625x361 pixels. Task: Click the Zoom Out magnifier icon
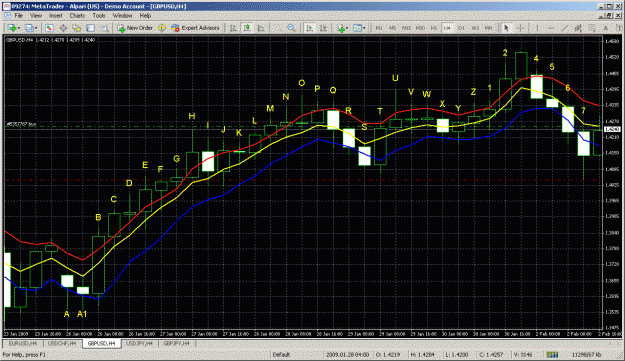click(x=292, y=28)
